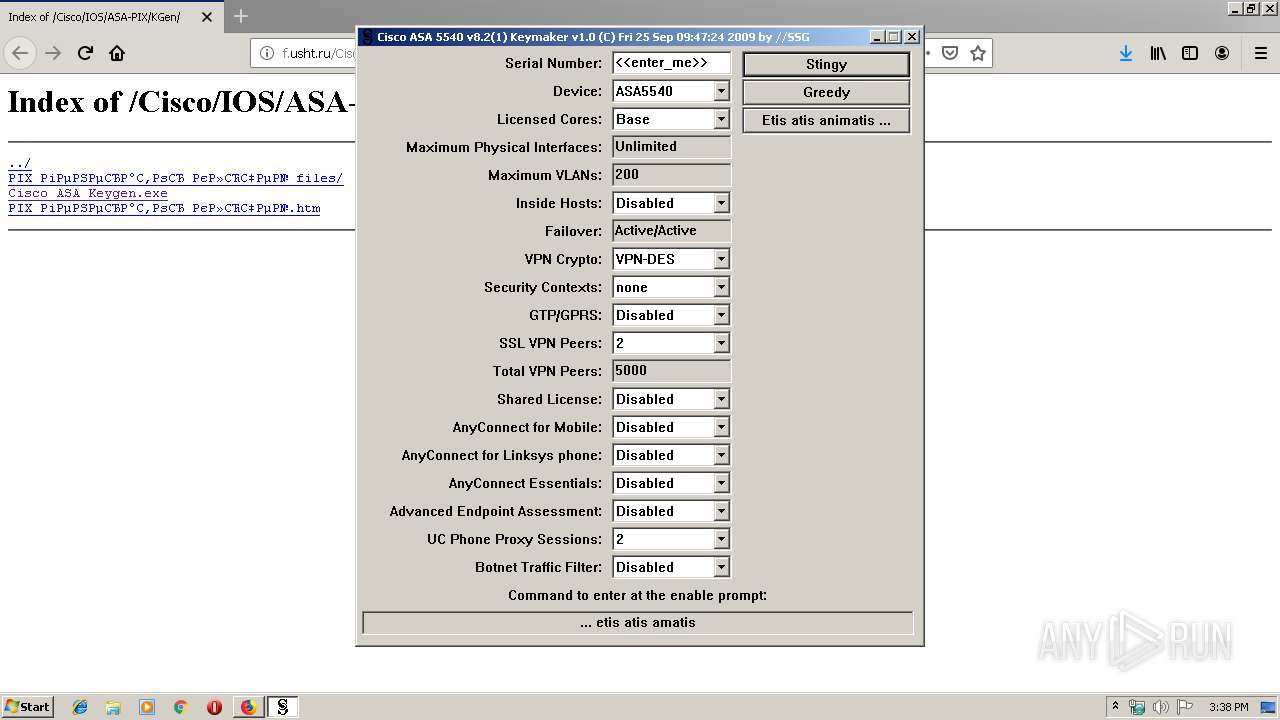Click the volume tray icon
Screen dimensions: 1280x720
pos(1160,707)
